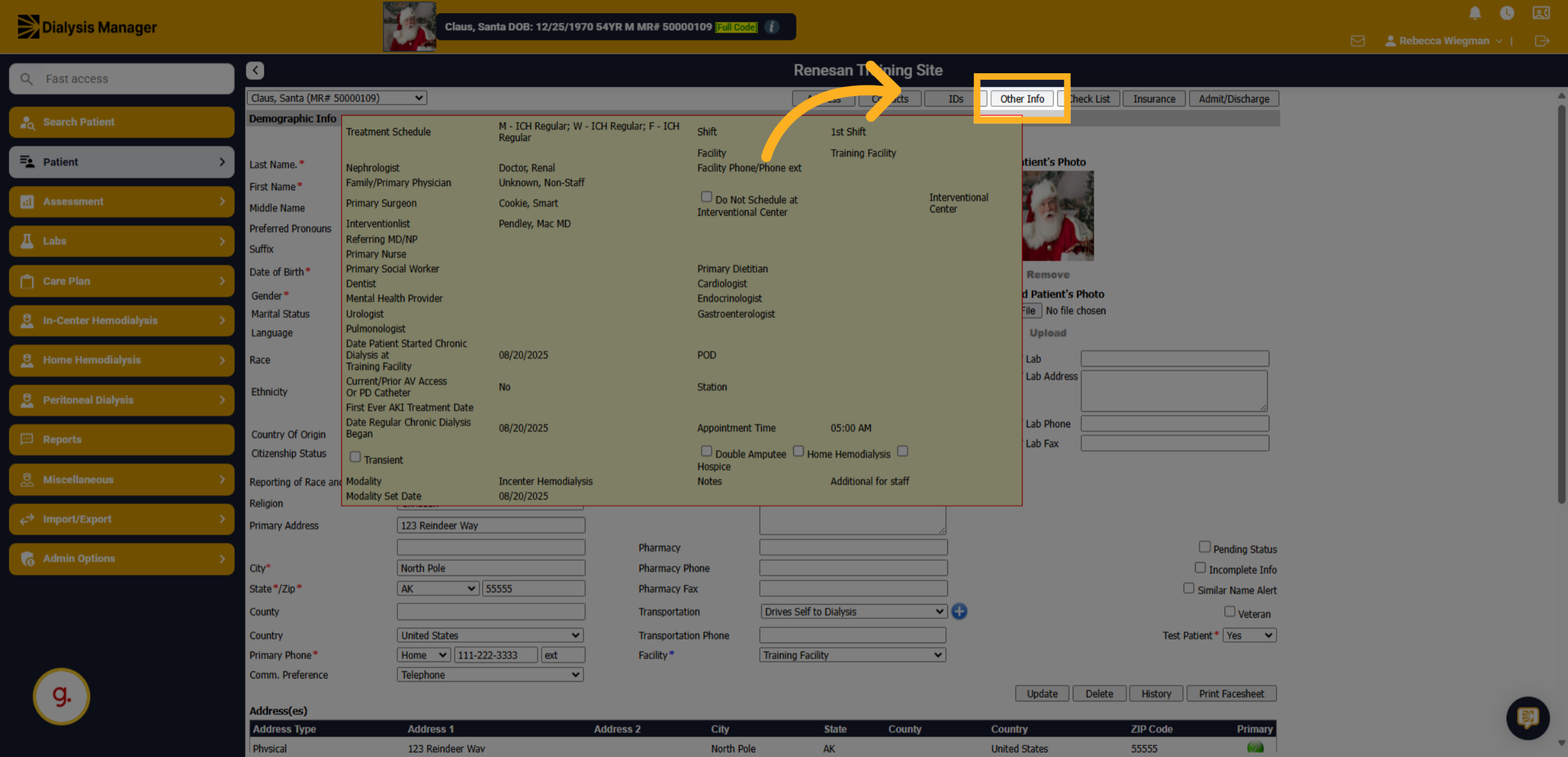Open the In-Center Hemodialysis section

[x=122, y=320]
